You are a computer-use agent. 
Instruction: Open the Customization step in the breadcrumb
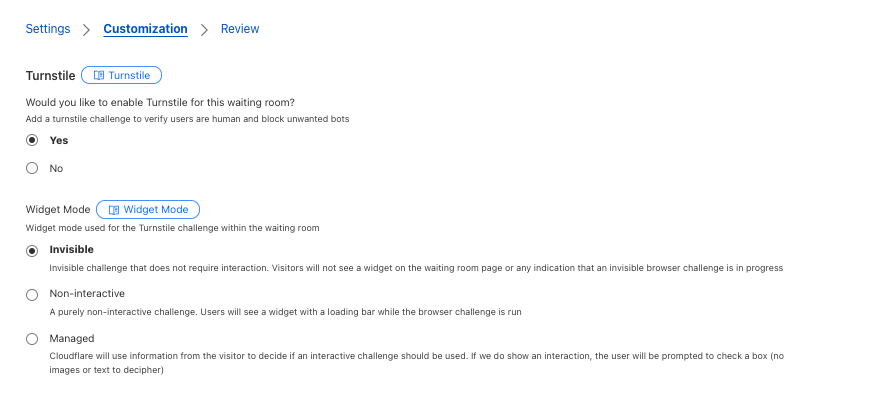click(145, 29)
